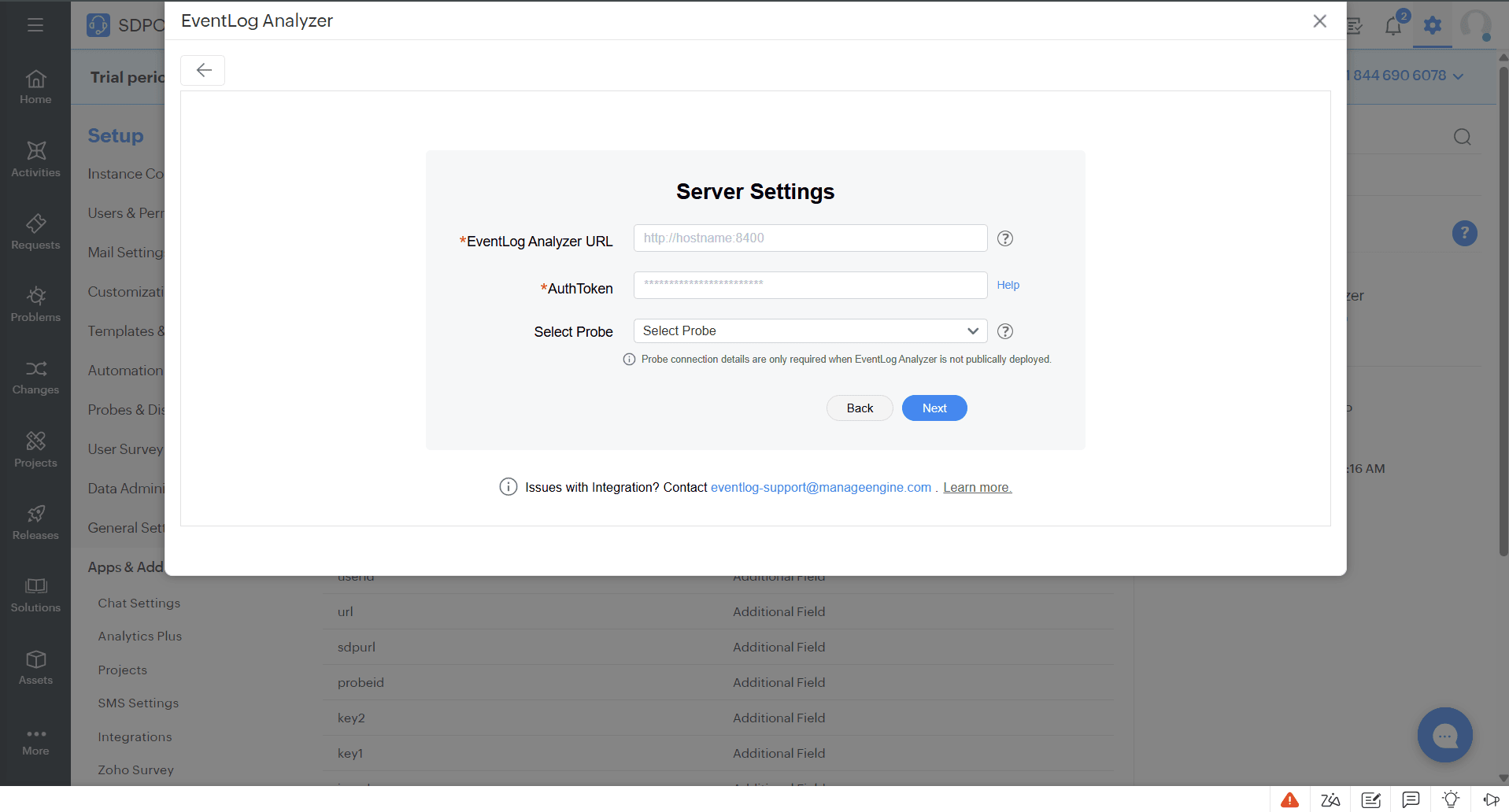Expand User Survey setup section
1509x812 pixels.
126,449
